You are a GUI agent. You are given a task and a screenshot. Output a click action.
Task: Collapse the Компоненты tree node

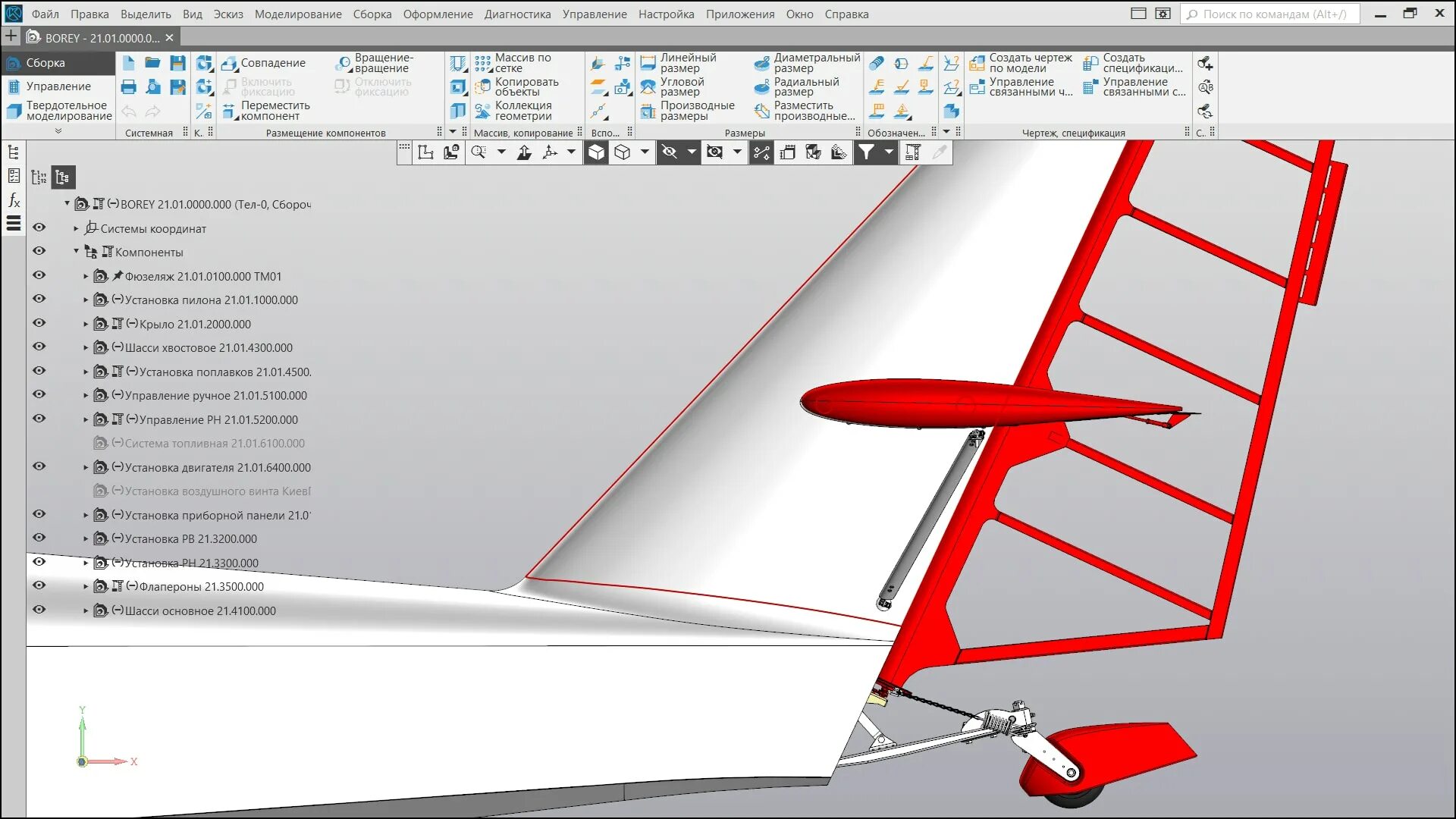76,252
